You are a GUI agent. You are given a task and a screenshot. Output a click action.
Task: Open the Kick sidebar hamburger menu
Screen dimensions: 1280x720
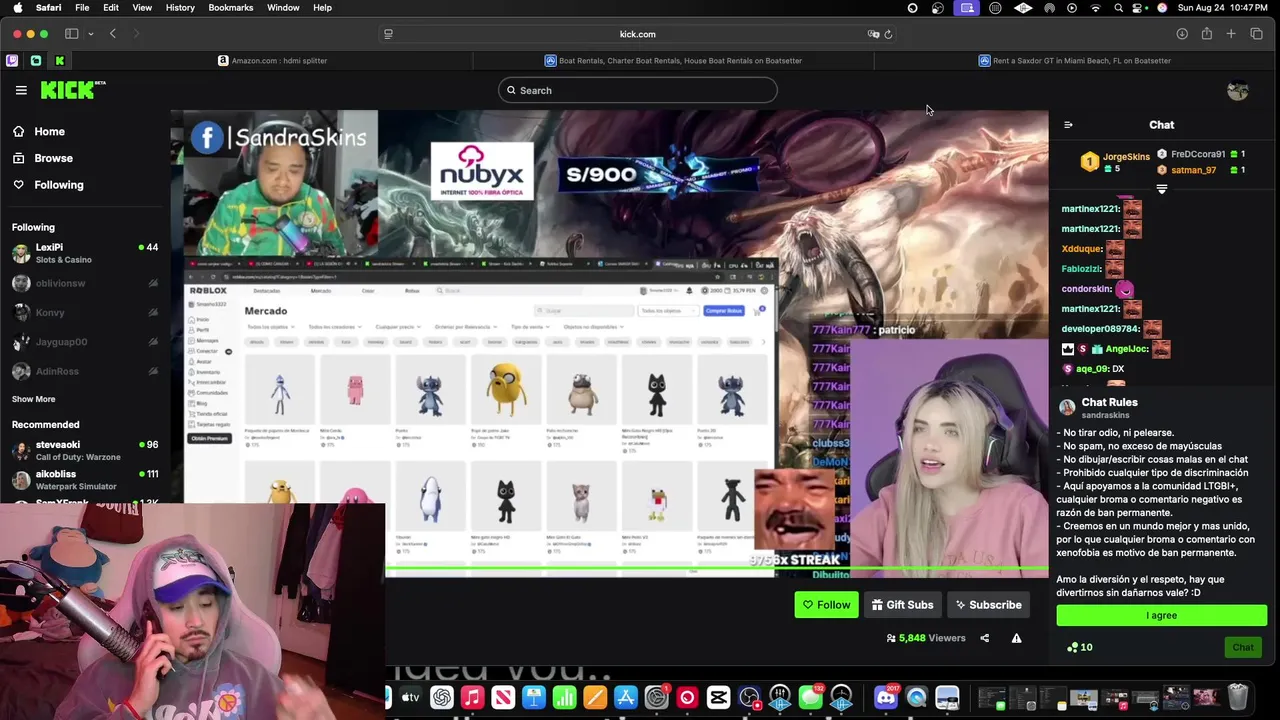pyautogui.click(x=21, y=90)
